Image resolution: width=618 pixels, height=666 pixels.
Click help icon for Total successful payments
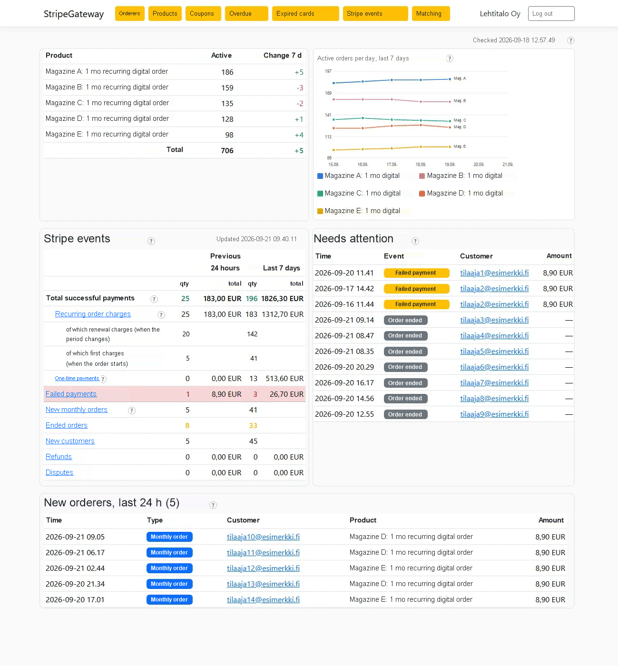point(154,299)
